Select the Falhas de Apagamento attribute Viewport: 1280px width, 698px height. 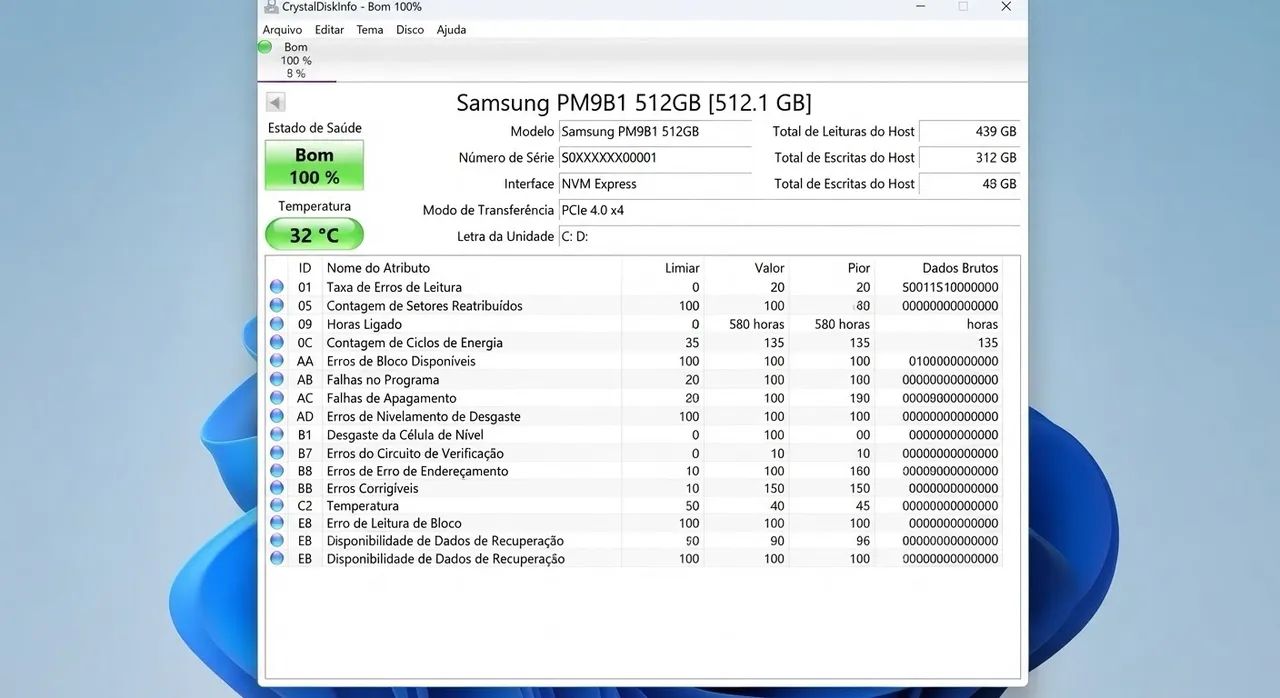click(x=390, y=398)
